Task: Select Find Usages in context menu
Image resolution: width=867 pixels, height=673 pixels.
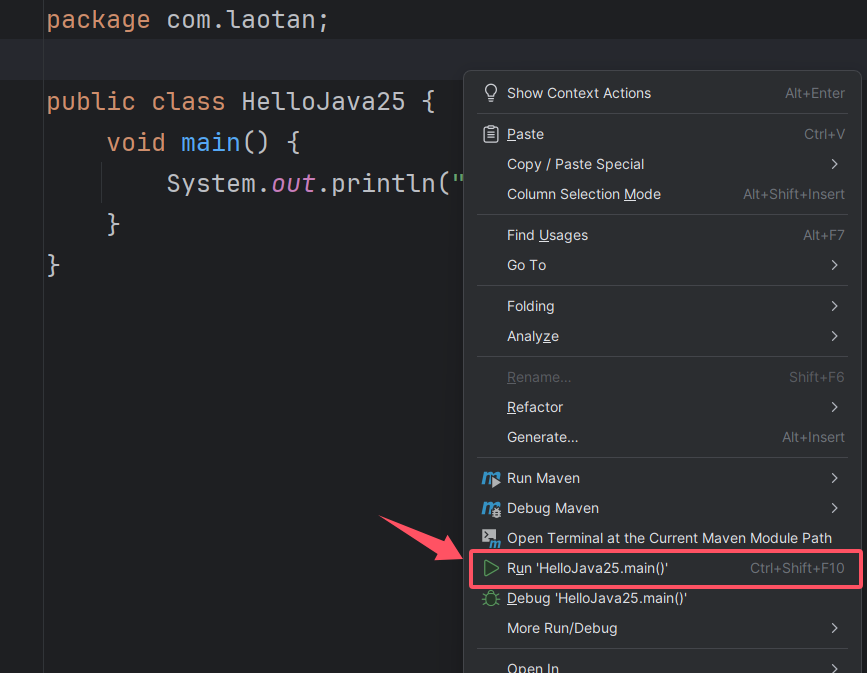Action: (662, 235)
